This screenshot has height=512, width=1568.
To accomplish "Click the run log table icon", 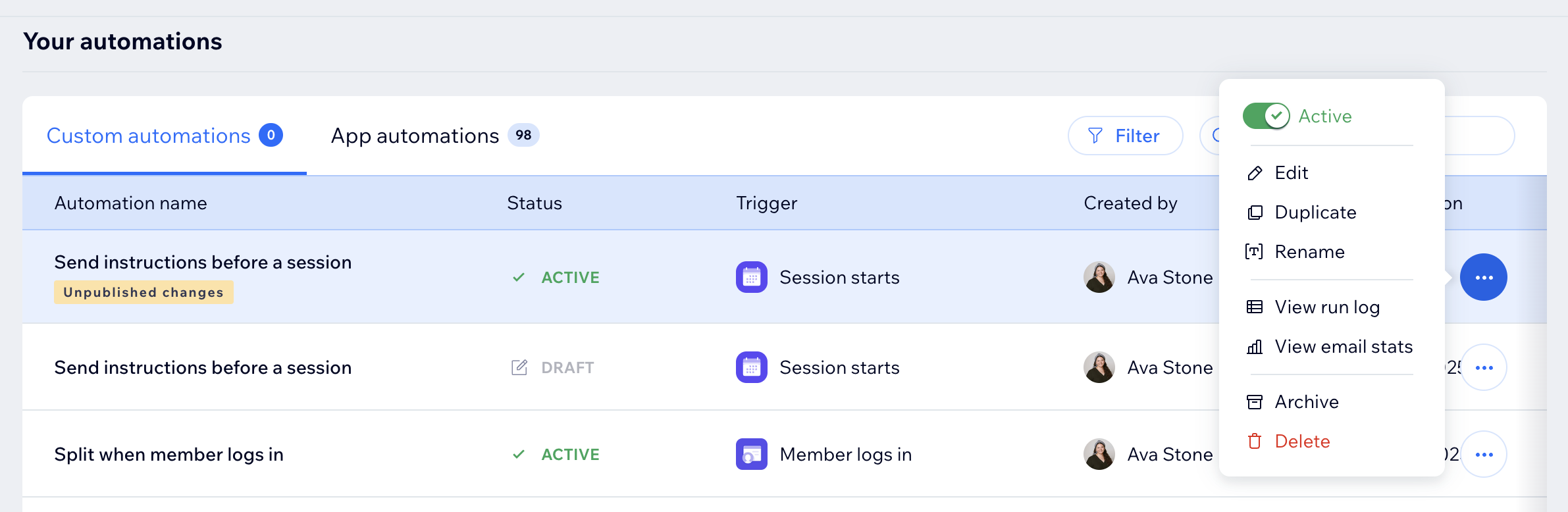I will pos(1255,307).
